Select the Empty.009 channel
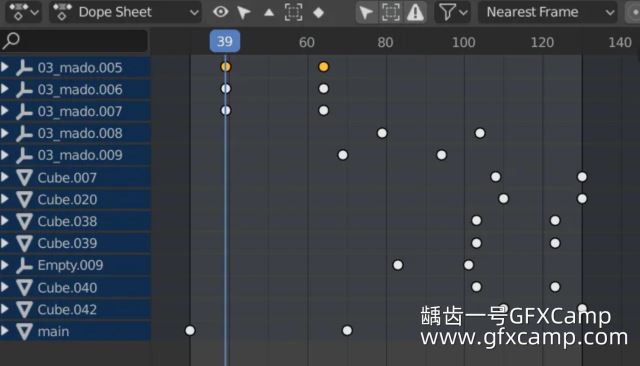The image size is (640, 366). coord(75,265)
